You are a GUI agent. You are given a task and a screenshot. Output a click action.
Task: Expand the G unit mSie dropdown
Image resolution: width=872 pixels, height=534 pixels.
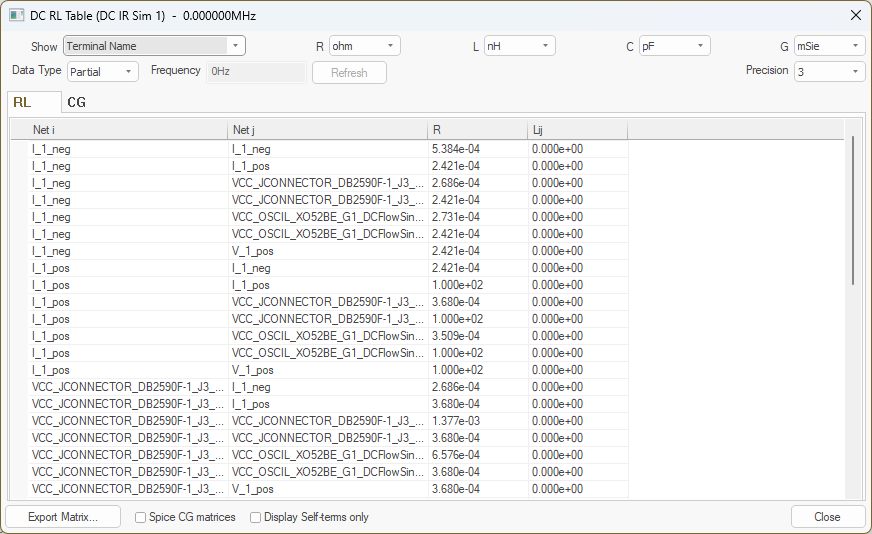tap(829, 46)
